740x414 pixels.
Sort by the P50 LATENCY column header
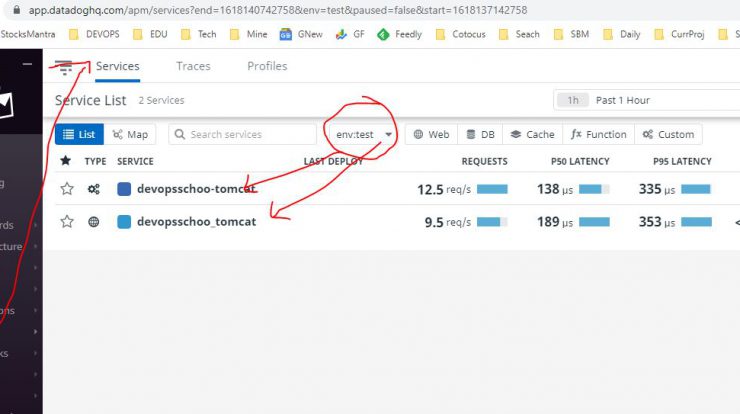(580, 161)
